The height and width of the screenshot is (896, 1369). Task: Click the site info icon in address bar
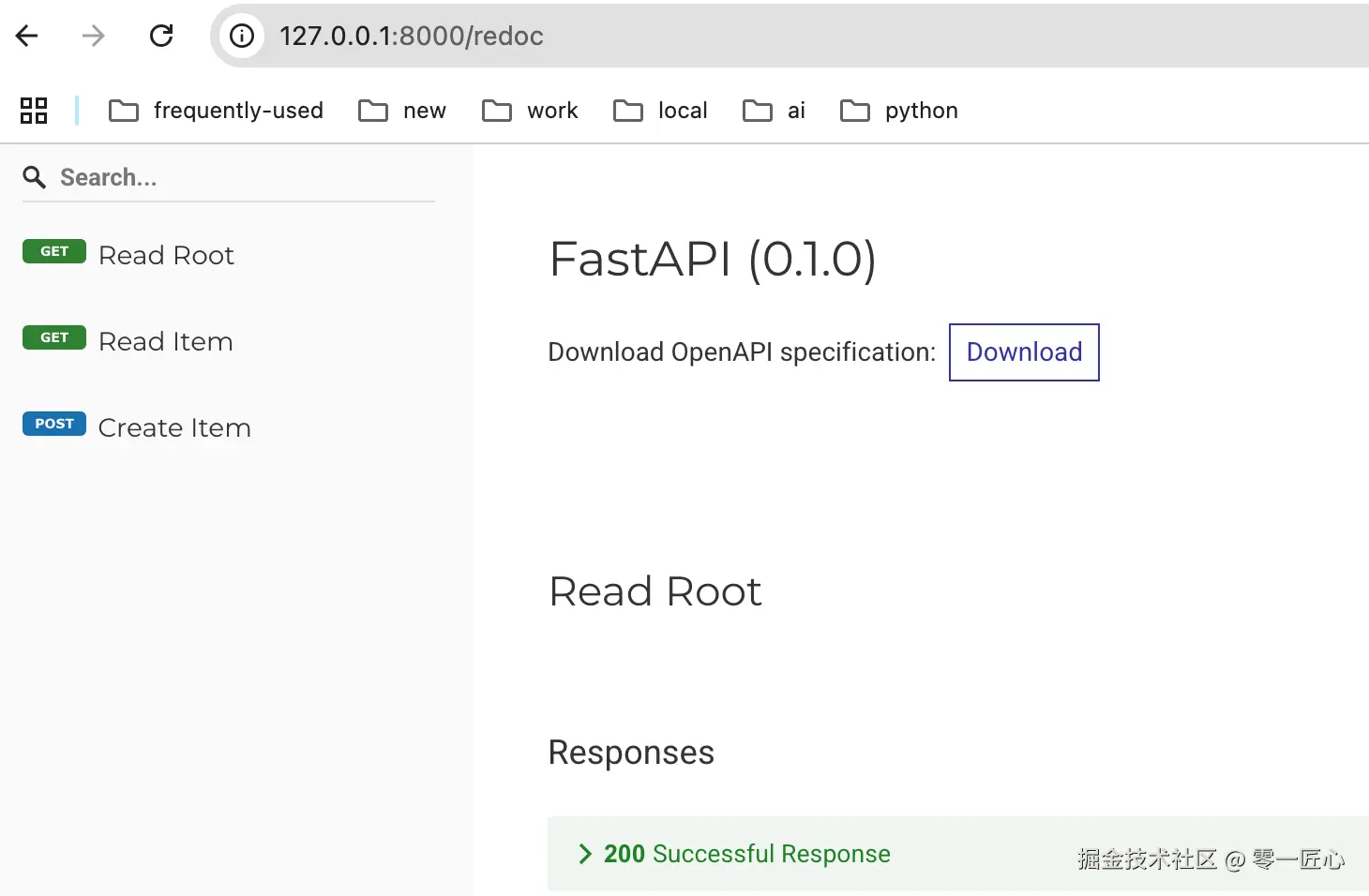(242, 36)
